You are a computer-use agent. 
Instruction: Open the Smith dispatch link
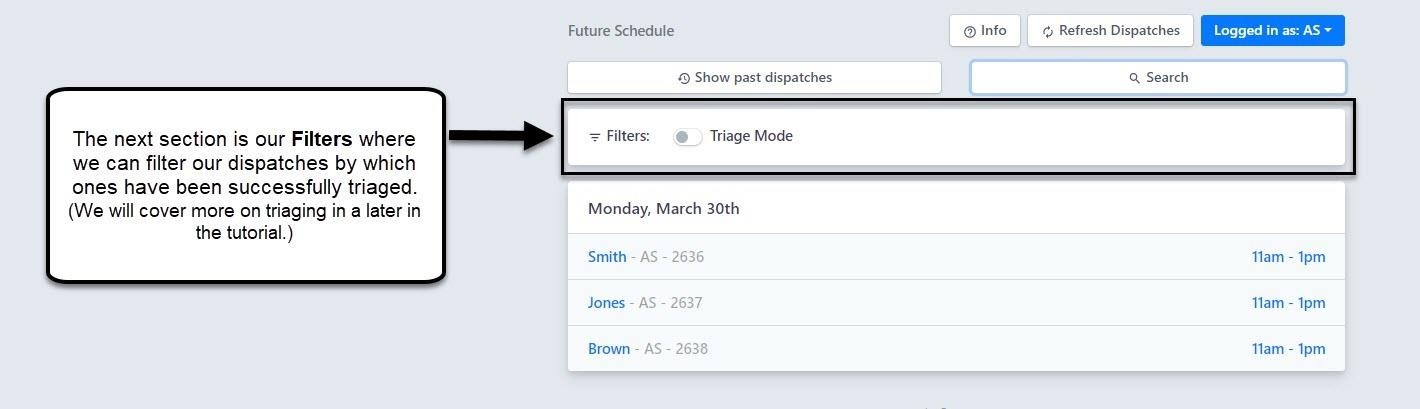pos(607,257)
